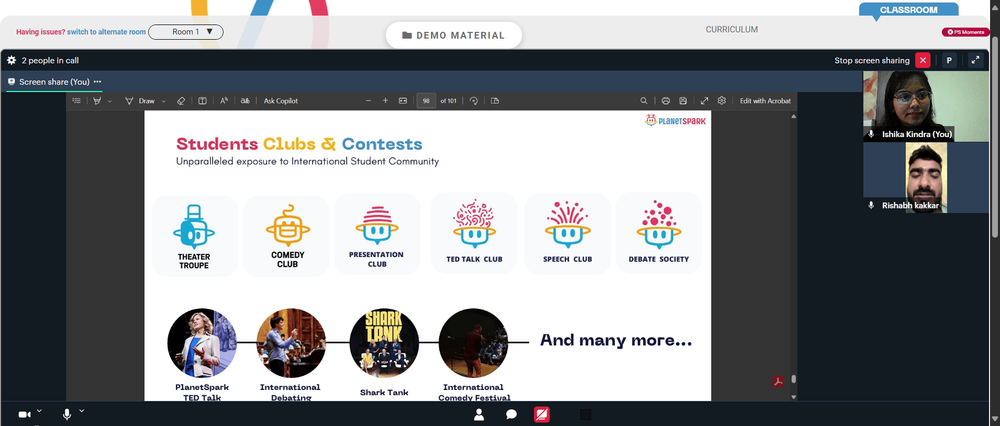
Task: Click scroll down arrow of PDF scrollbar
Action: pos(793,397)
